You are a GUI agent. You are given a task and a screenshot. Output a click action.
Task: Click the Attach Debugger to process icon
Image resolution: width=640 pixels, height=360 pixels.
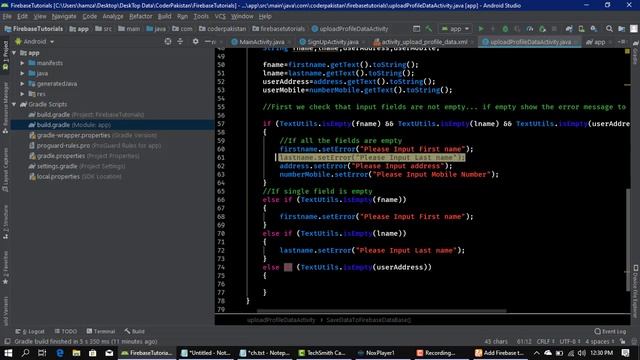542,29
